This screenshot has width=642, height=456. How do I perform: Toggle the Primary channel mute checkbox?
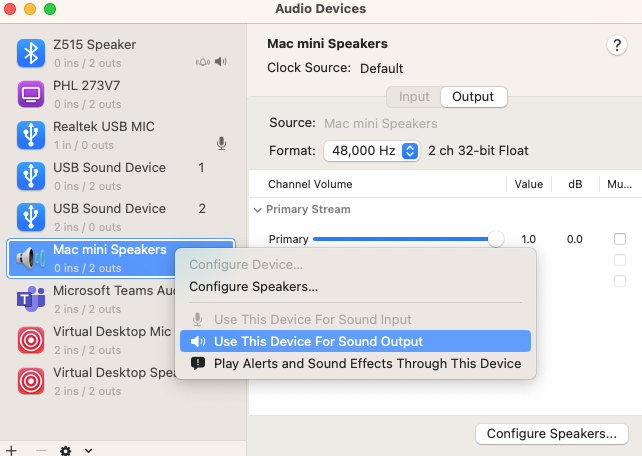pos(620,239)
